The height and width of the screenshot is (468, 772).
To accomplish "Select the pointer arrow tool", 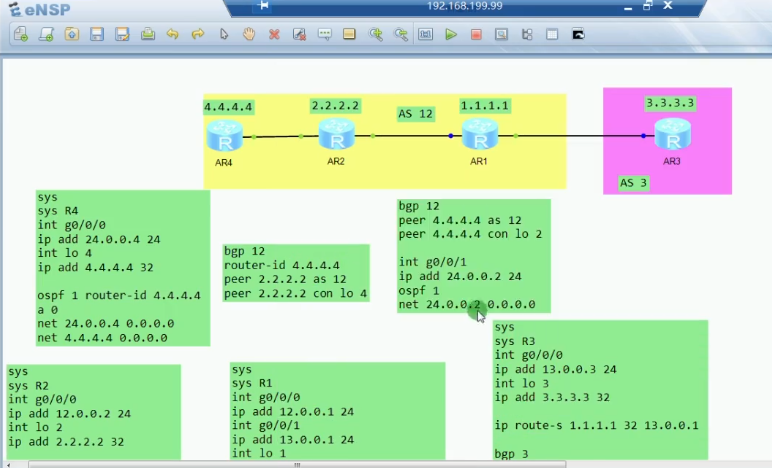I will [x=224, y=34].
